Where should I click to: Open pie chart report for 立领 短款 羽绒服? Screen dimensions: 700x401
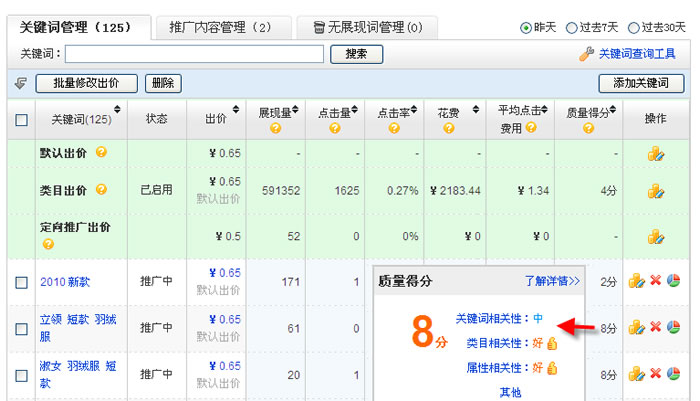click(672, 327)
